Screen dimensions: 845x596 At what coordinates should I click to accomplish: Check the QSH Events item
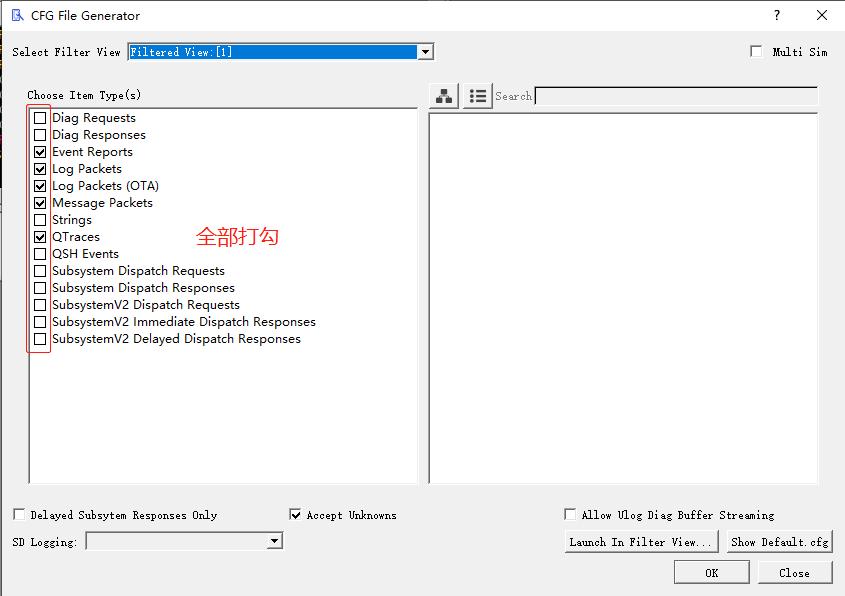point(38,253)
